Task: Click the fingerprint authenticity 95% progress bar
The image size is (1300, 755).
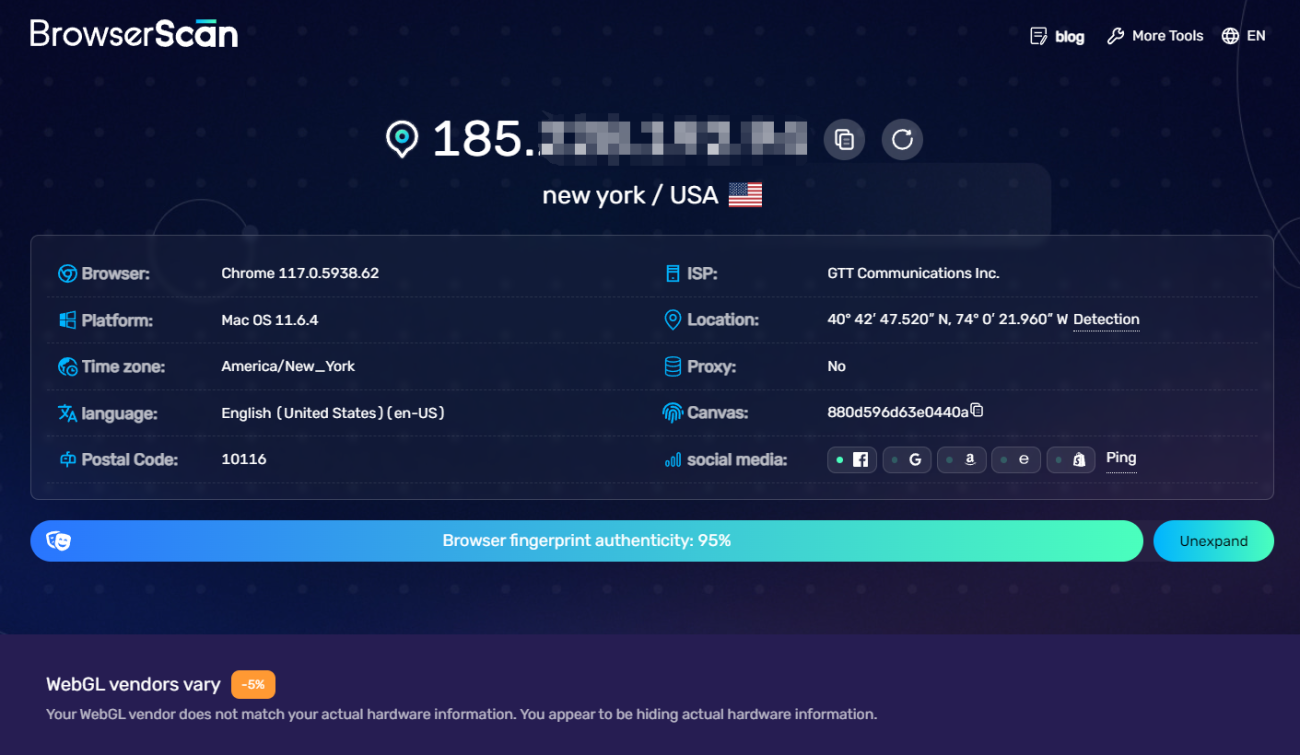Action: pyautogui.click(x=586, y=540)
